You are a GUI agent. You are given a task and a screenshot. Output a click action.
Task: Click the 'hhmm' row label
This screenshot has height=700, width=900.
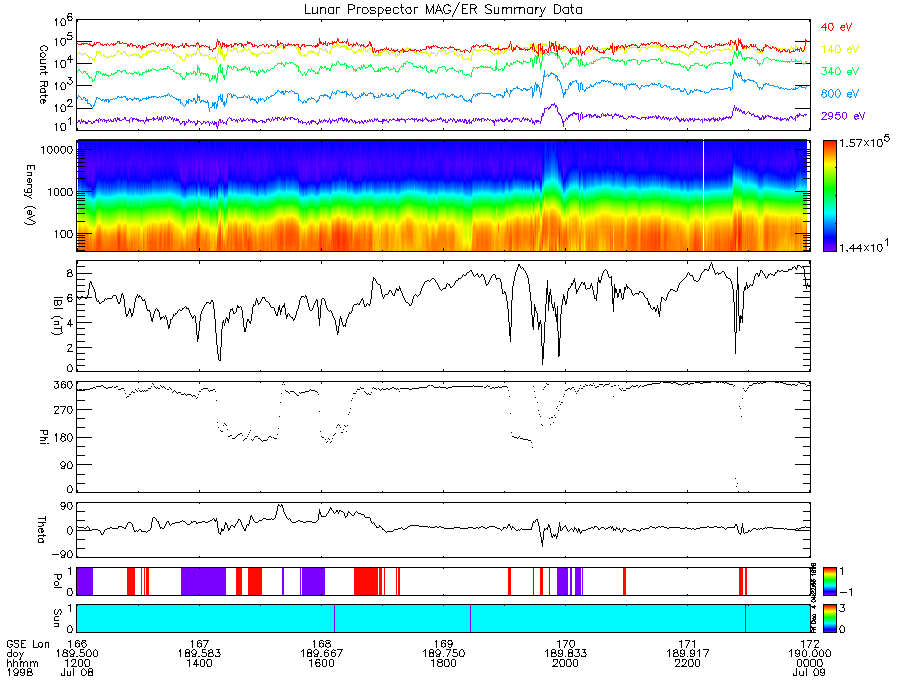coord(22,663)
